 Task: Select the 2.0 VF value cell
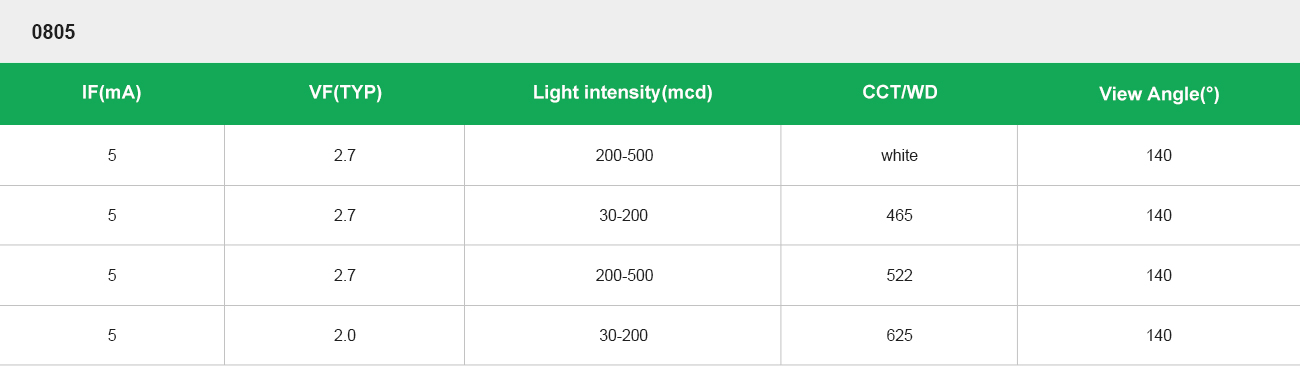345,335
